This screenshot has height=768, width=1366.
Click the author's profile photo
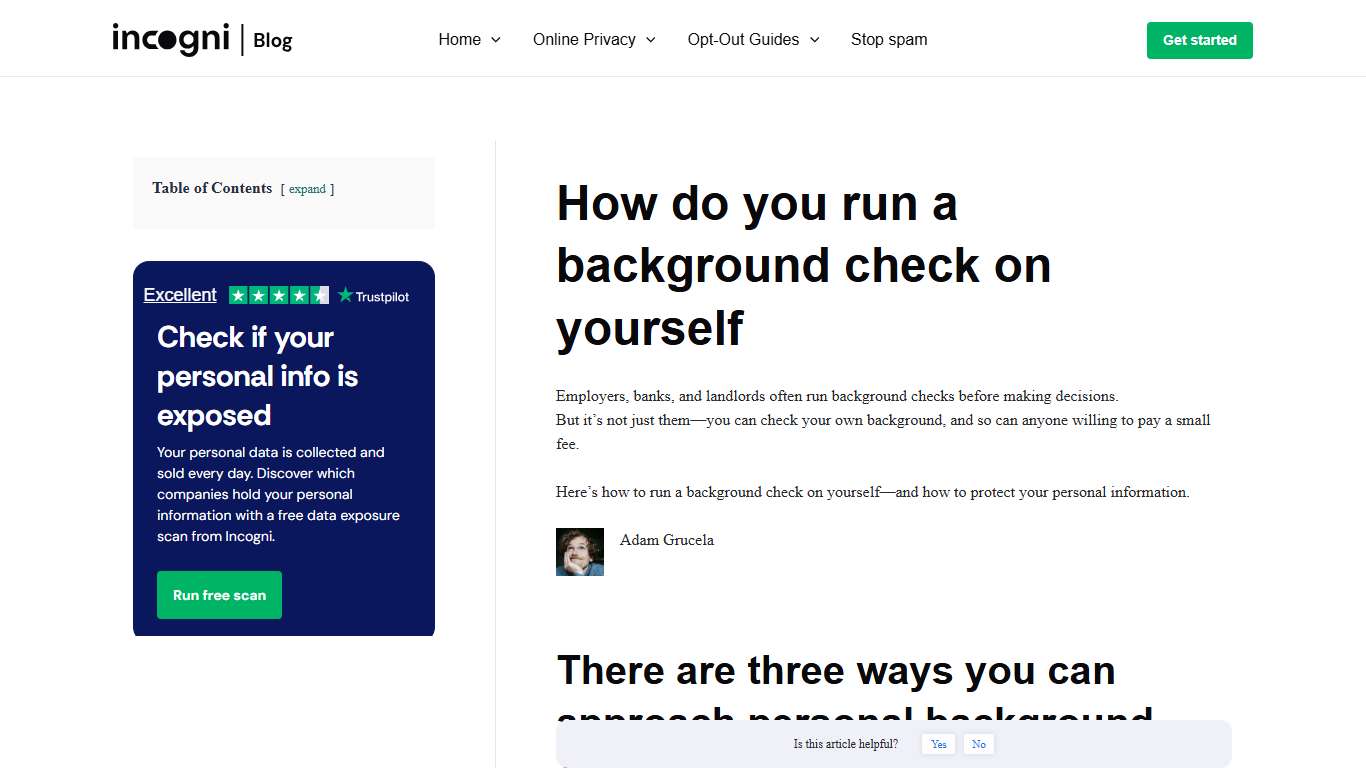[x=580, y=552]
